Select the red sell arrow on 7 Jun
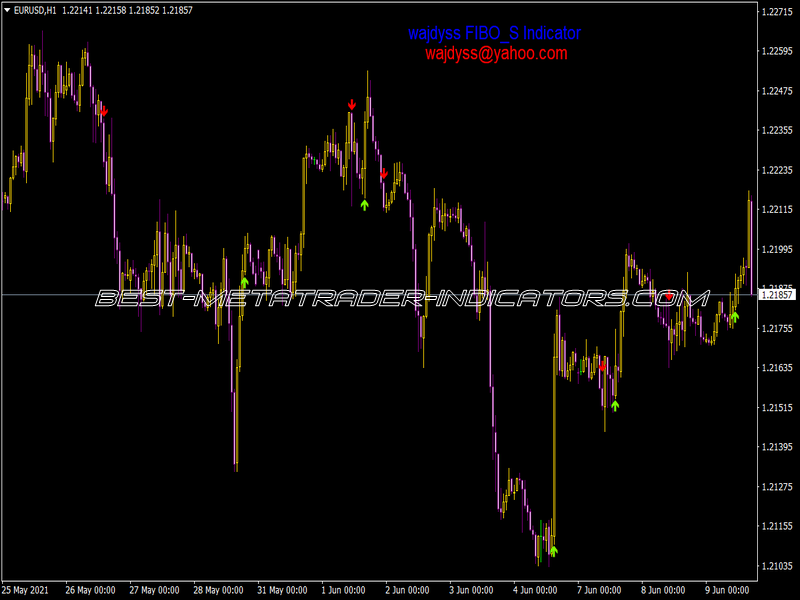Screen dimensions: 800x600 click(x=602, y=366)
